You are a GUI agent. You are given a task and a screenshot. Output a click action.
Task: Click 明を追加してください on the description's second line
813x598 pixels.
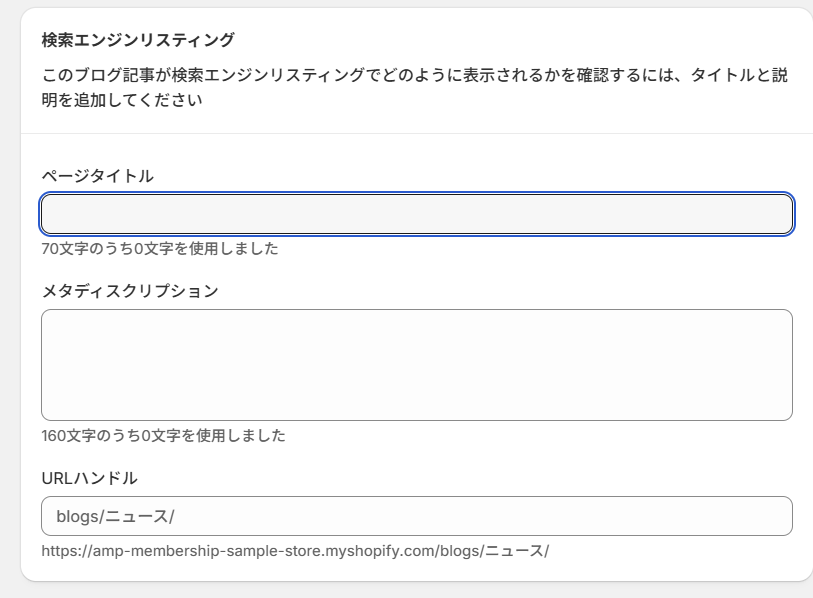point(122,101)
